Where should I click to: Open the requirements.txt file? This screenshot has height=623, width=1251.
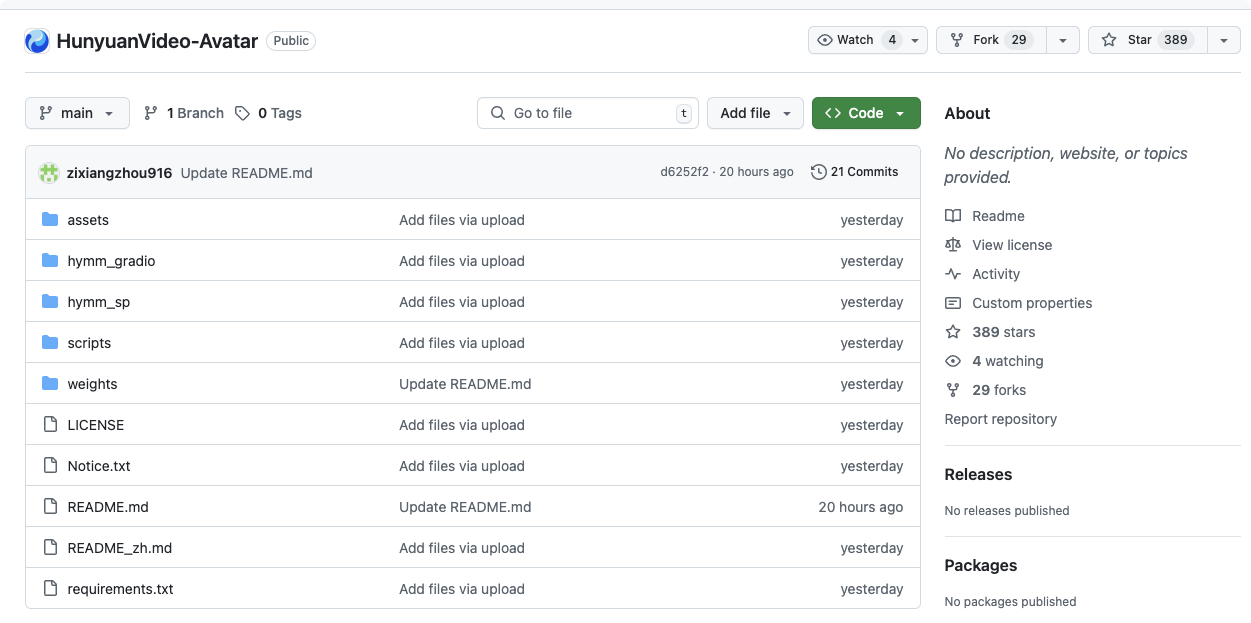(x=120, y=589)
